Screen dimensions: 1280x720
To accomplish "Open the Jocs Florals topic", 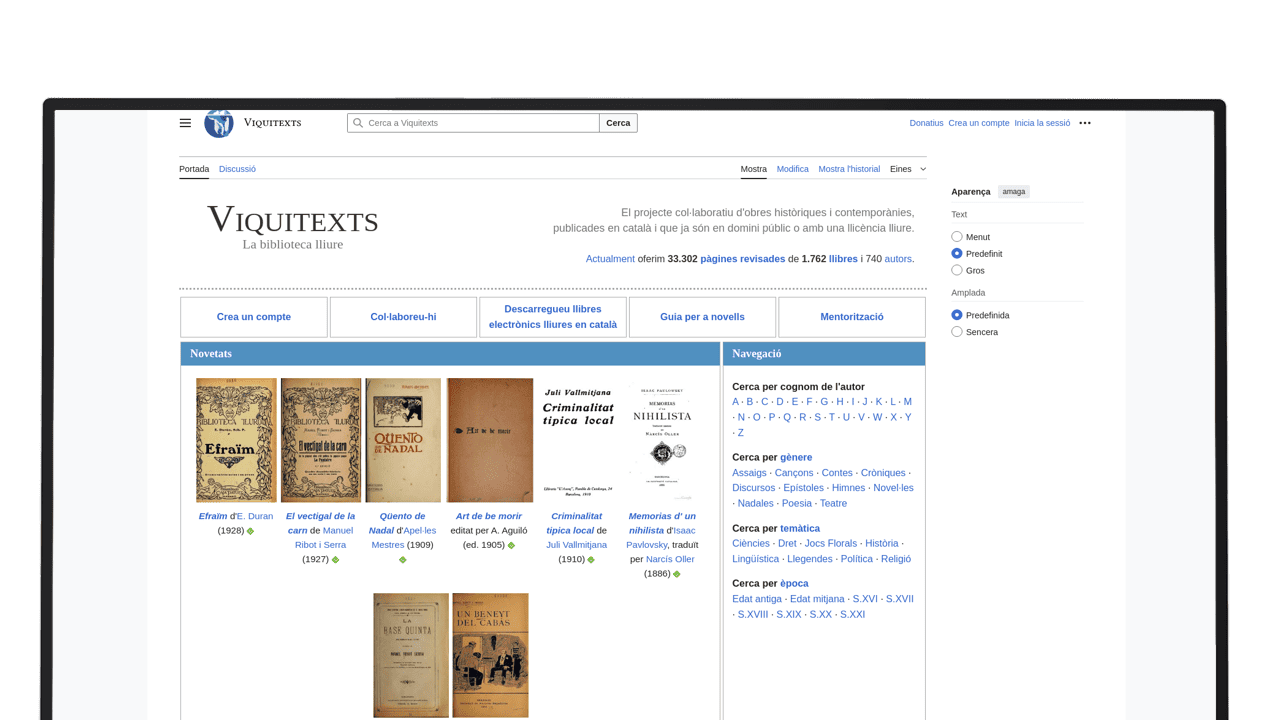I will [831, 544].
